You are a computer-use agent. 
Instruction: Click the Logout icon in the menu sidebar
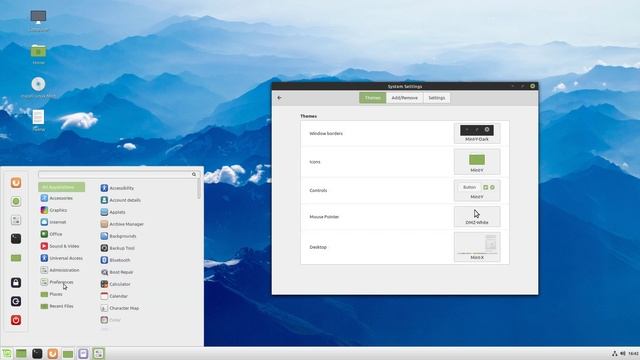16,301
